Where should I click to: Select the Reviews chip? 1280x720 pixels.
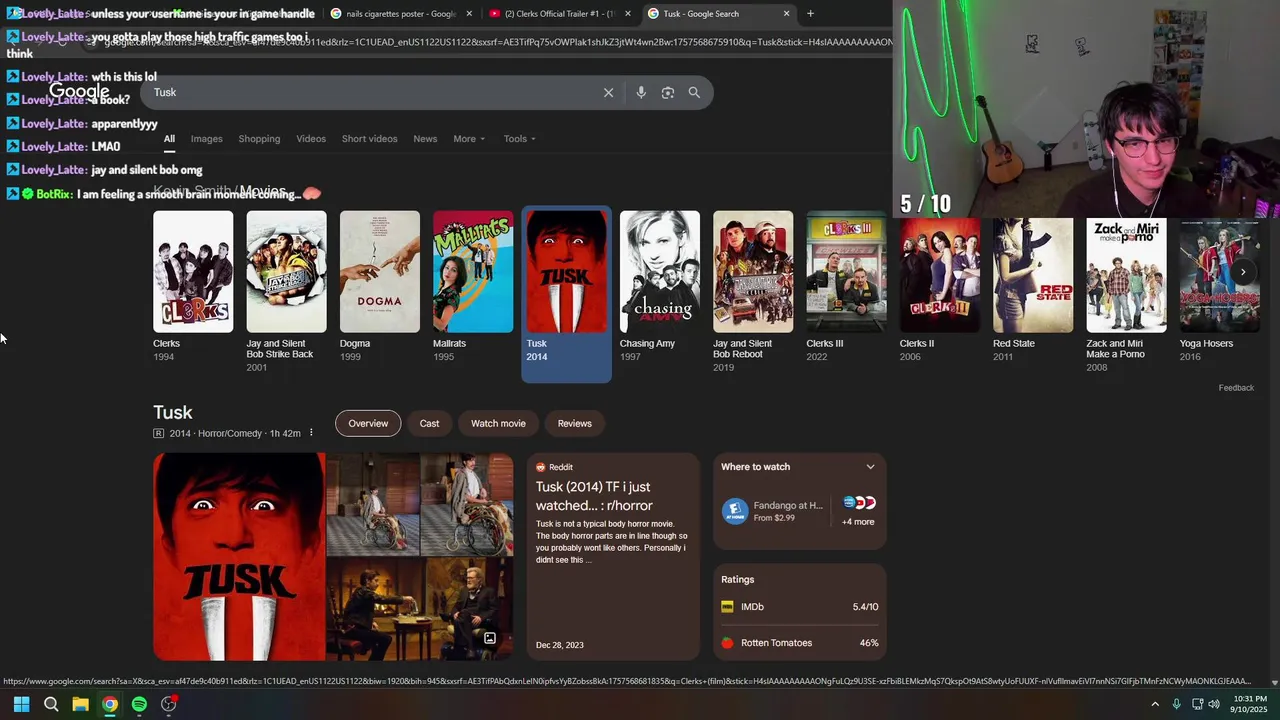574,423
